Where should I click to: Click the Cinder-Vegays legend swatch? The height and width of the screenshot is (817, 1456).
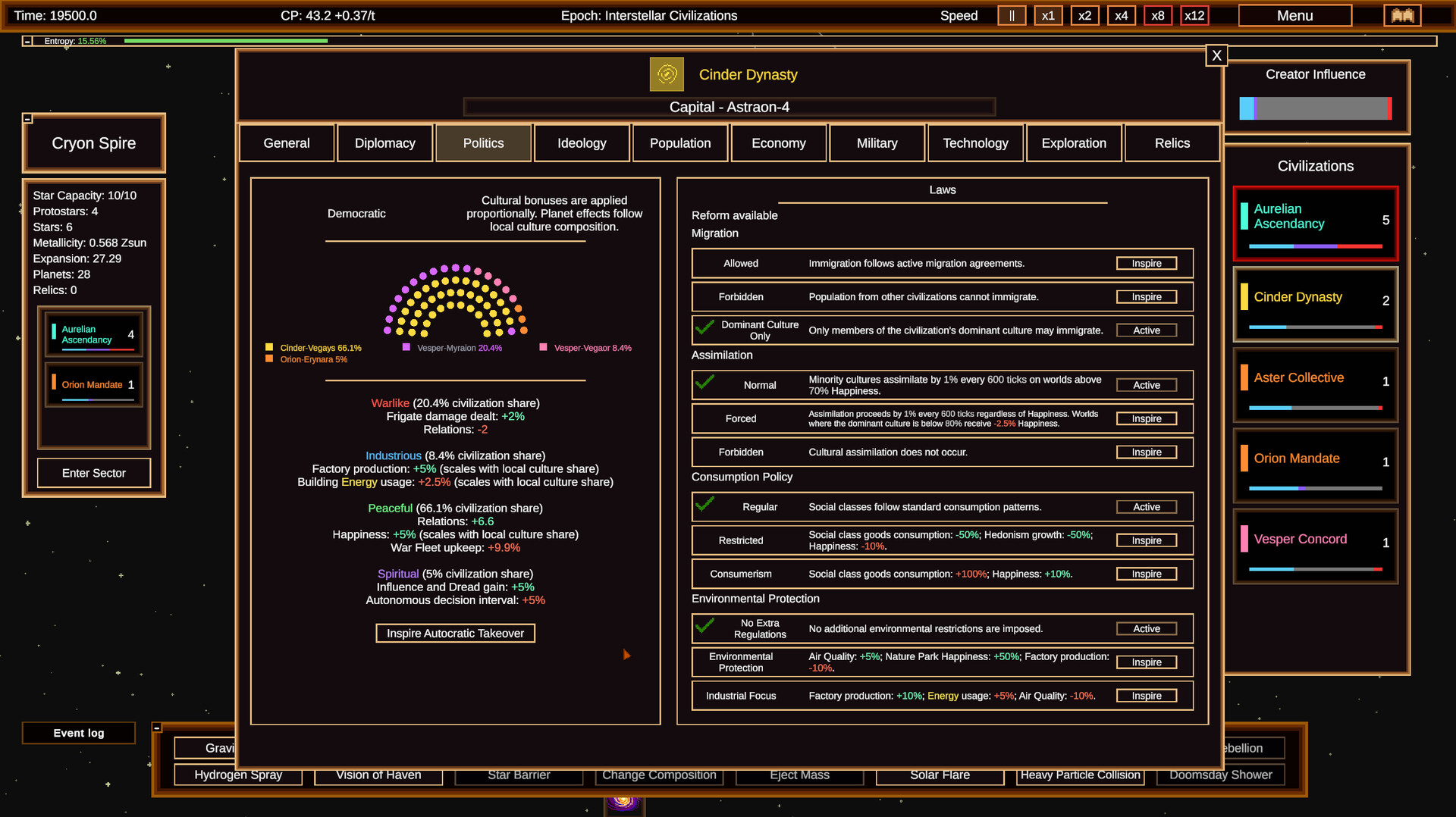pos(269,347)
